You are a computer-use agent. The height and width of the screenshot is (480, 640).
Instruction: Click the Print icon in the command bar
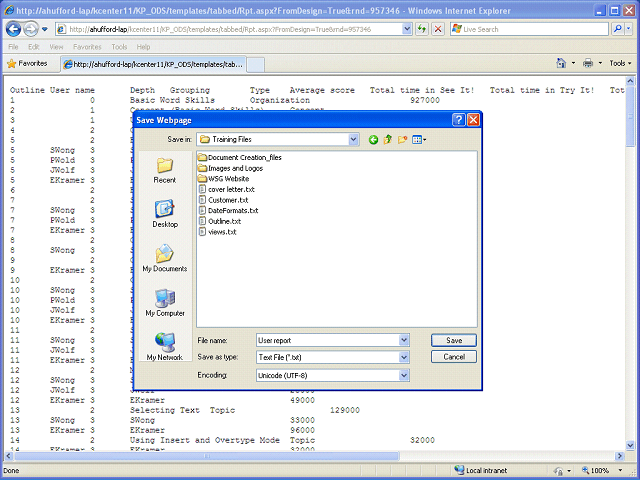click(x=588, y=63)
